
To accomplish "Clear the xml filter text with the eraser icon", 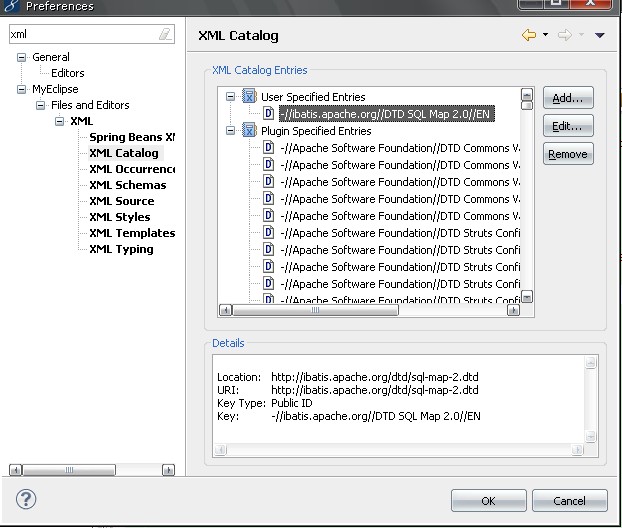I will 165,34.
